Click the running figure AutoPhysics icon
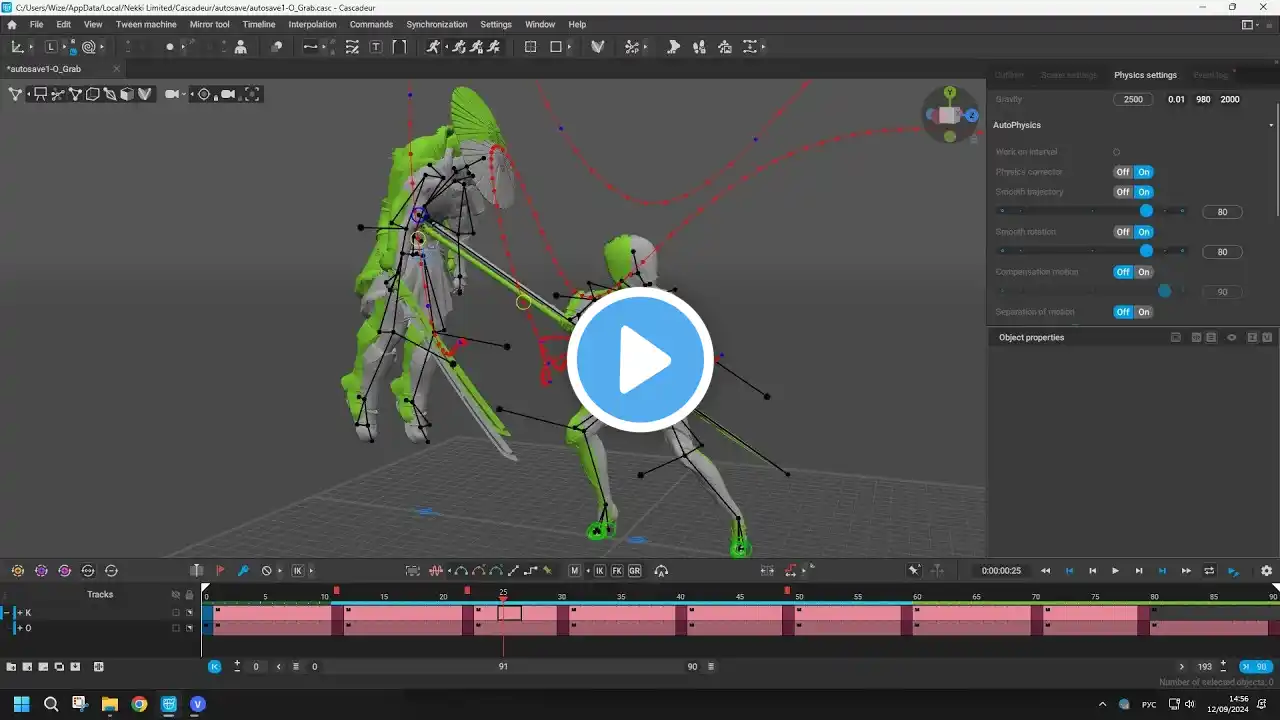The width and height of the screenshot is (1280, 720). (x=433, y=47)
